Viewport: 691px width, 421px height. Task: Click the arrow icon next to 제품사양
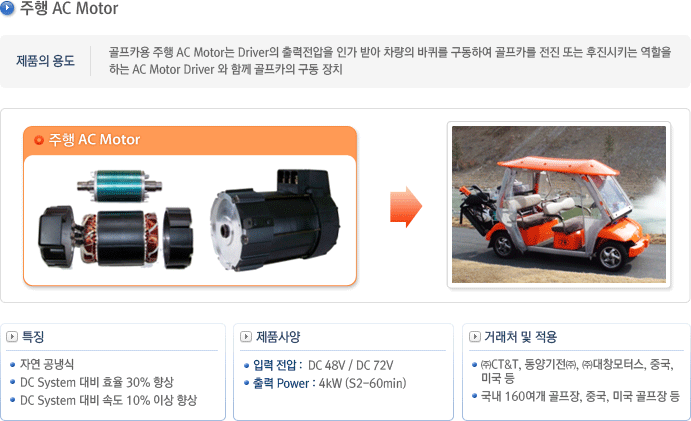coord(246,337)
